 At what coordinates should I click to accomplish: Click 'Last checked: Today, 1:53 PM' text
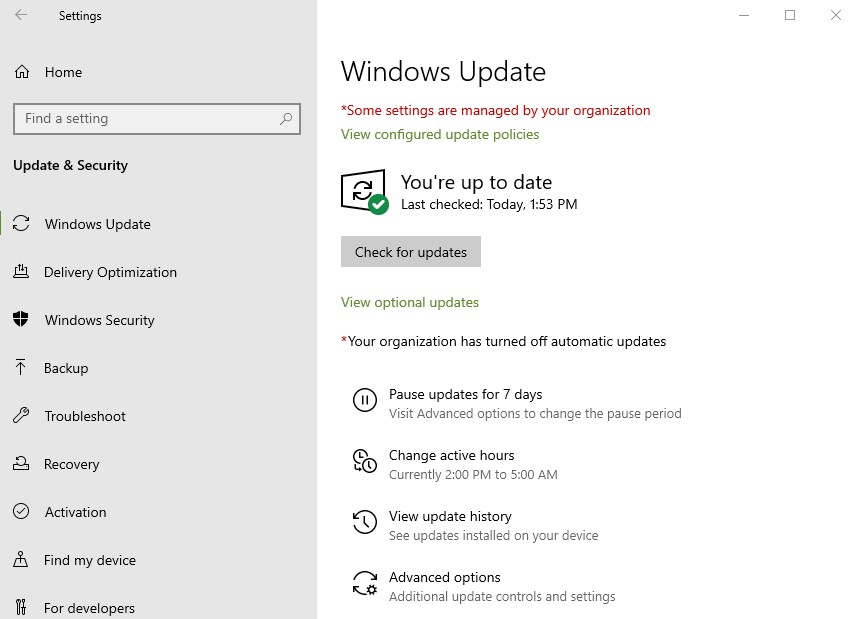(x=489, y=204)
